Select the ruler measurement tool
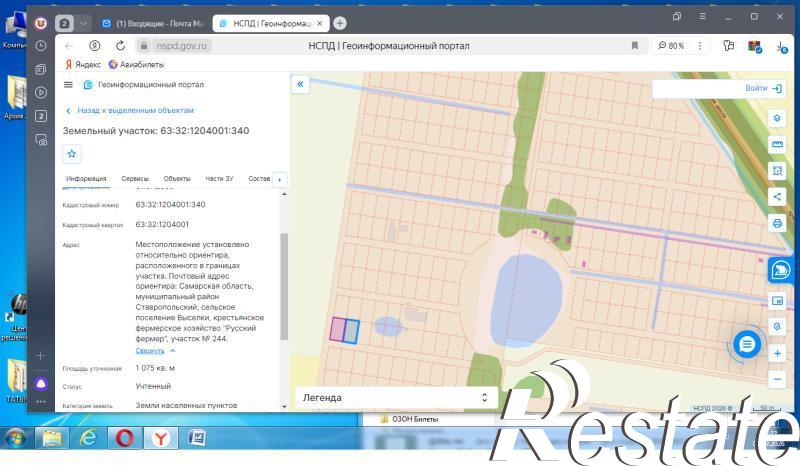The width and height of the screenshot is (800, 466). point(777,144)
